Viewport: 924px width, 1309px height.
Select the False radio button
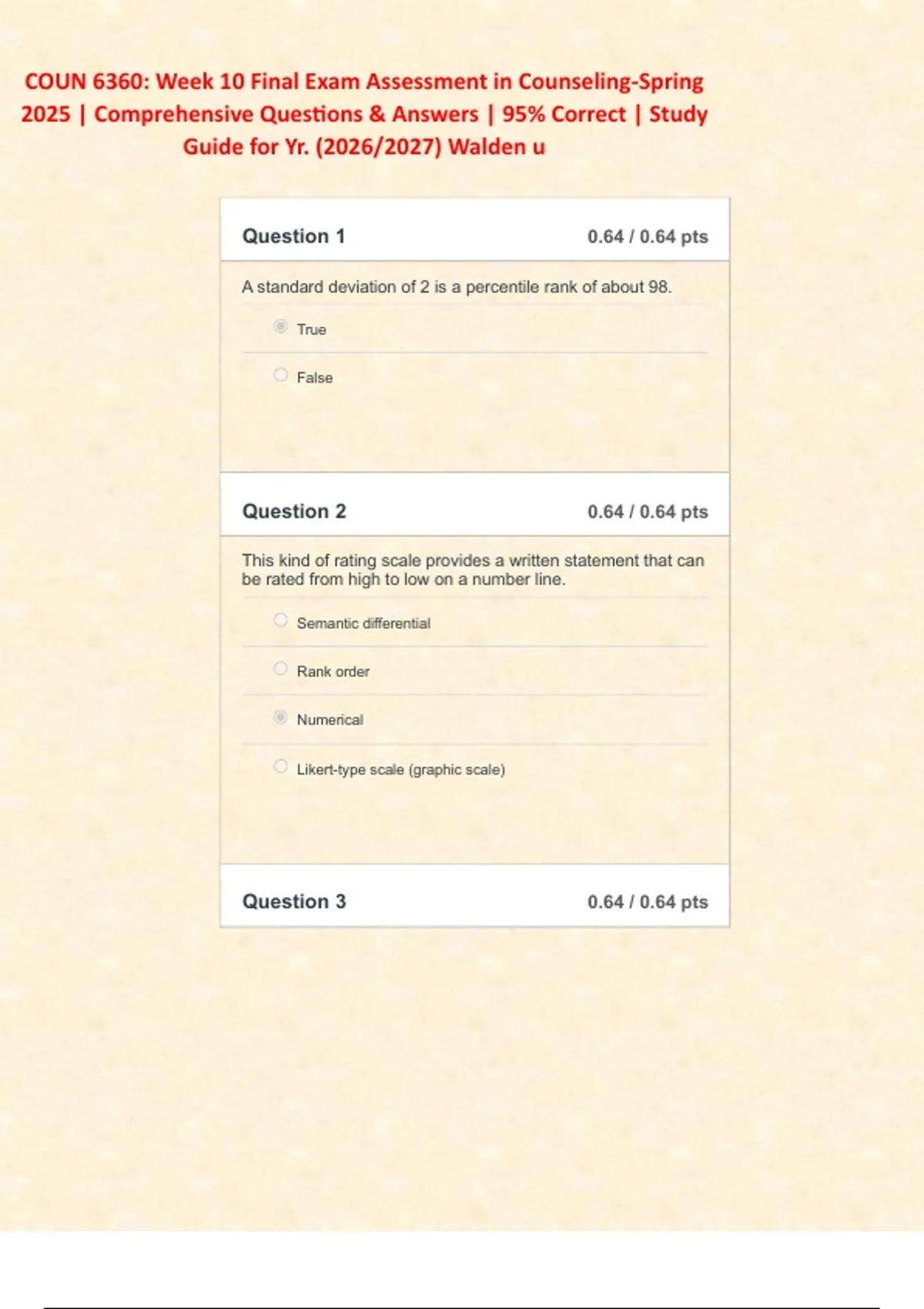coord(281,375)
